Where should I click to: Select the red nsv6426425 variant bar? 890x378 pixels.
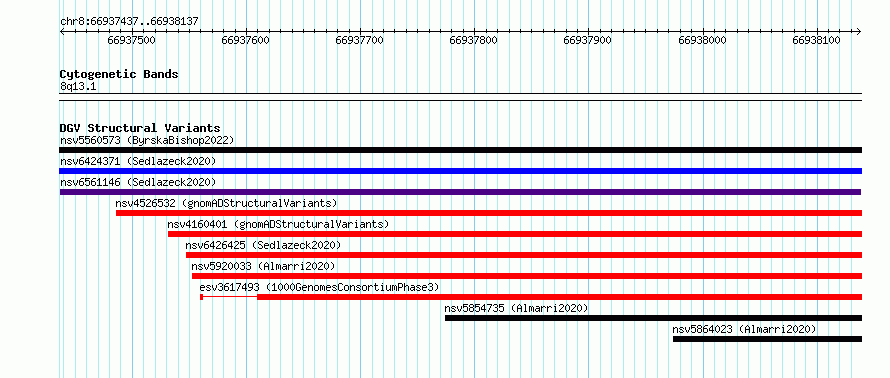[x=524, y=255]
